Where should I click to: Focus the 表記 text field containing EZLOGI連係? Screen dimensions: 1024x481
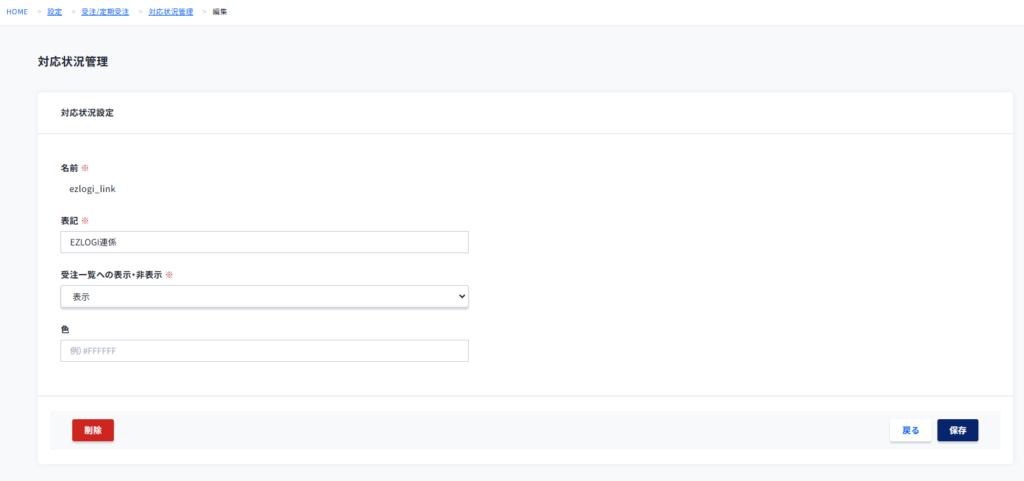tap(264, 242)
